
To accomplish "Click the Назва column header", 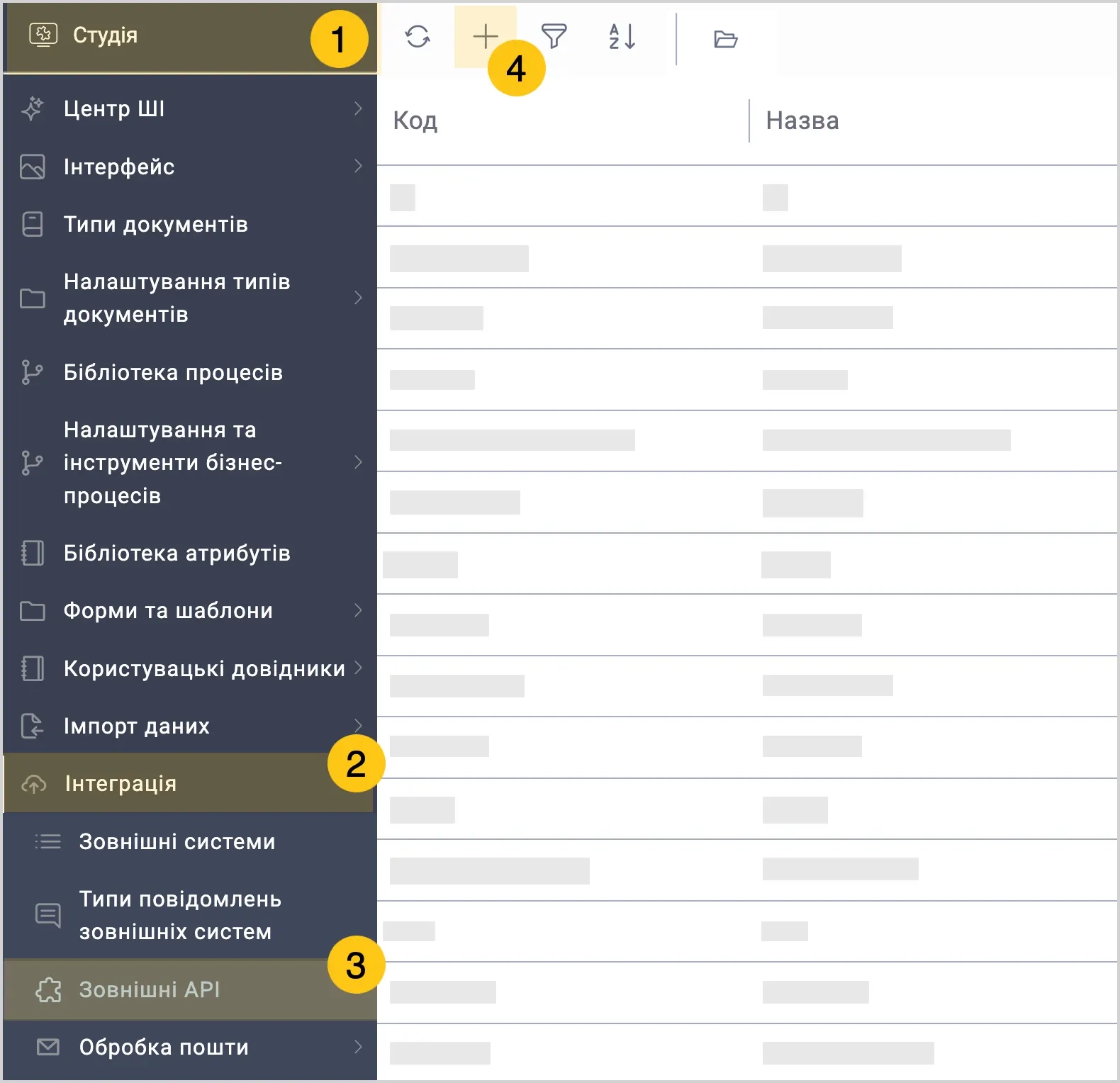I will (802, 121).
